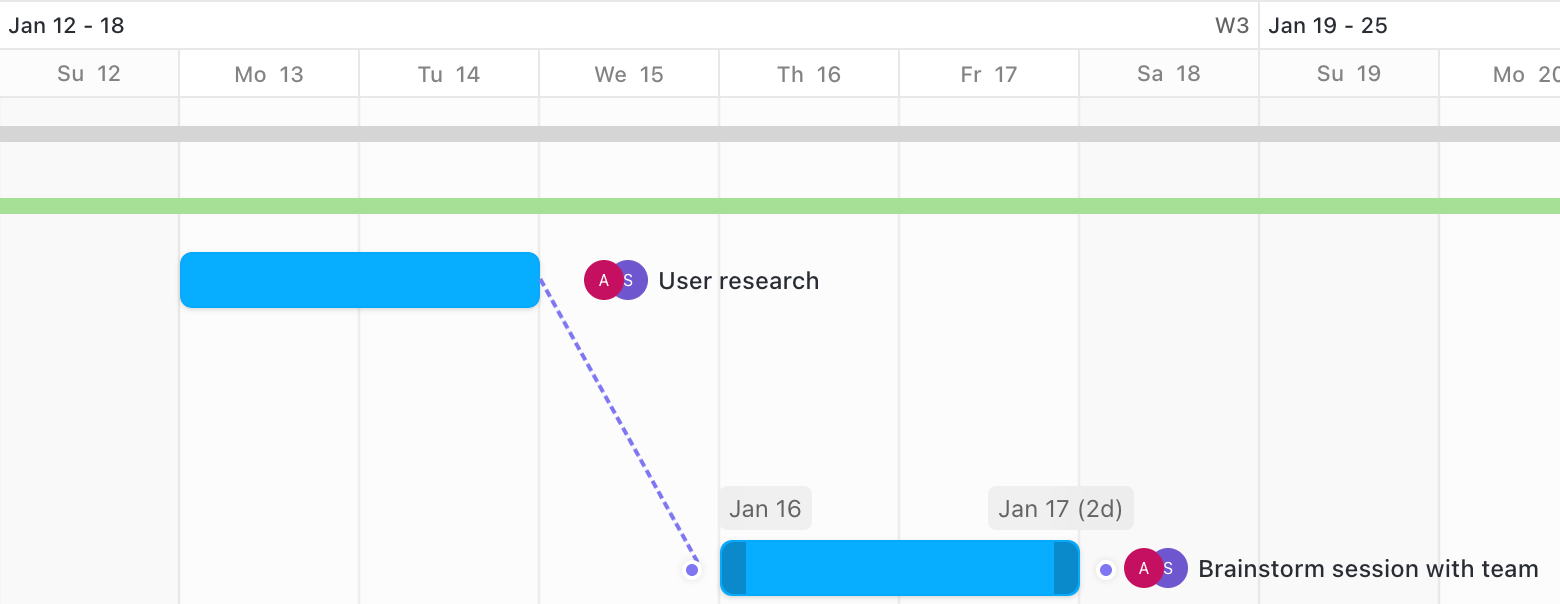Click left resize handle of Brainstorm bar

(734, 568)
